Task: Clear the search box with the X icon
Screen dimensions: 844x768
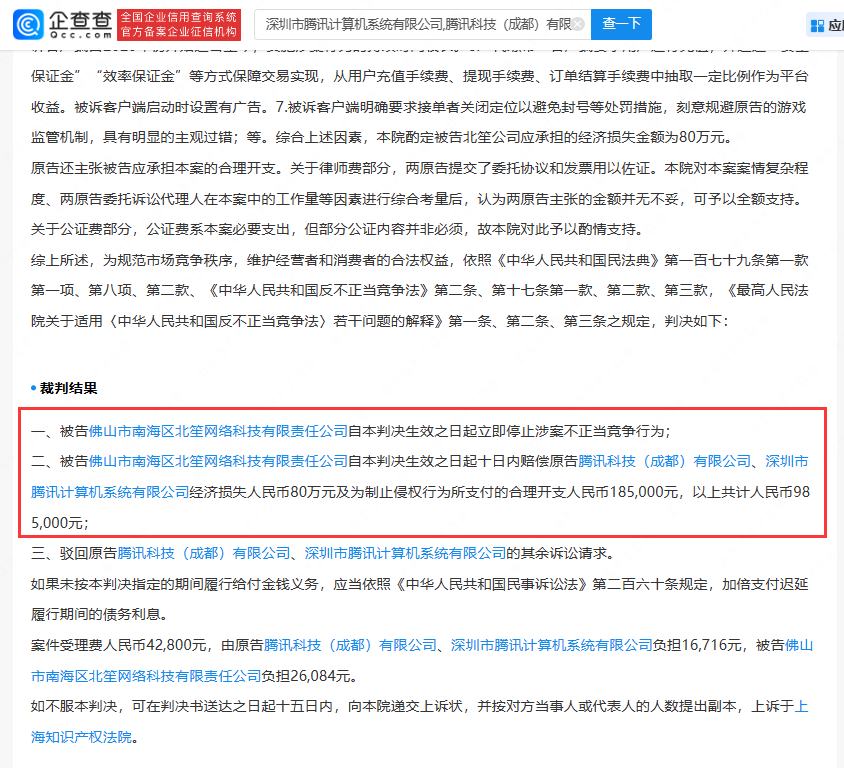Action: click(577, 24)
